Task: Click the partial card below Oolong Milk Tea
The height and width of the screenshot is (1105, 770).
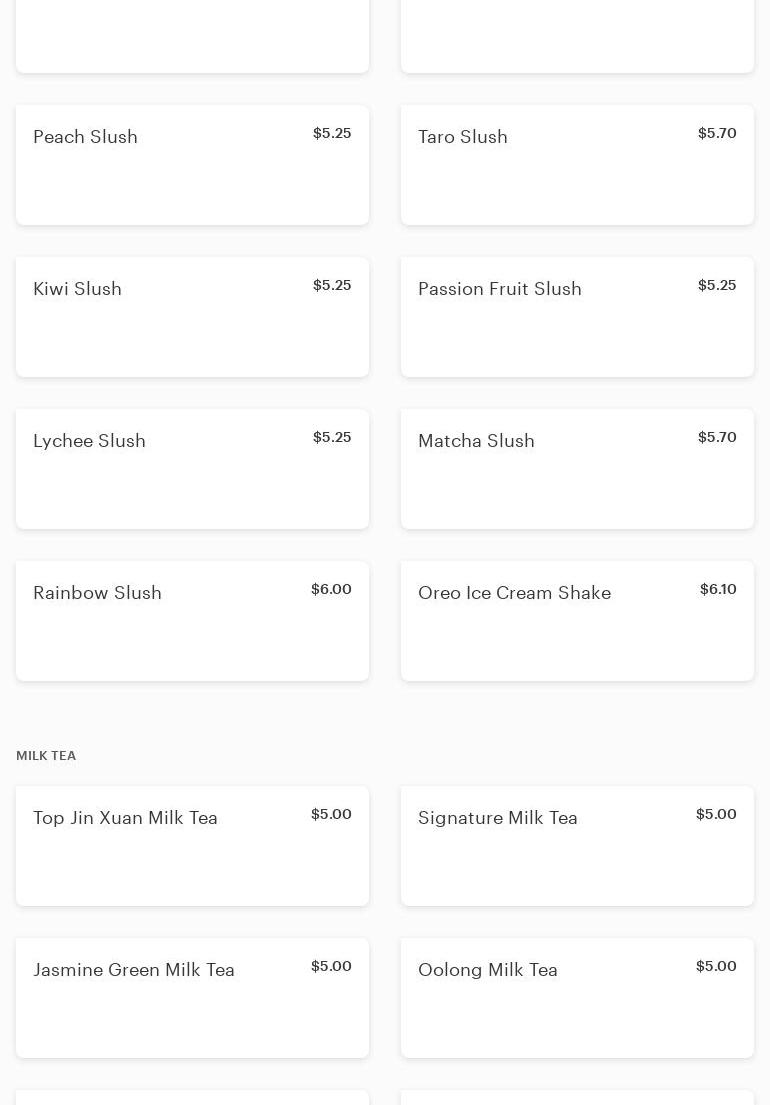Action: tap(577, 1097)
